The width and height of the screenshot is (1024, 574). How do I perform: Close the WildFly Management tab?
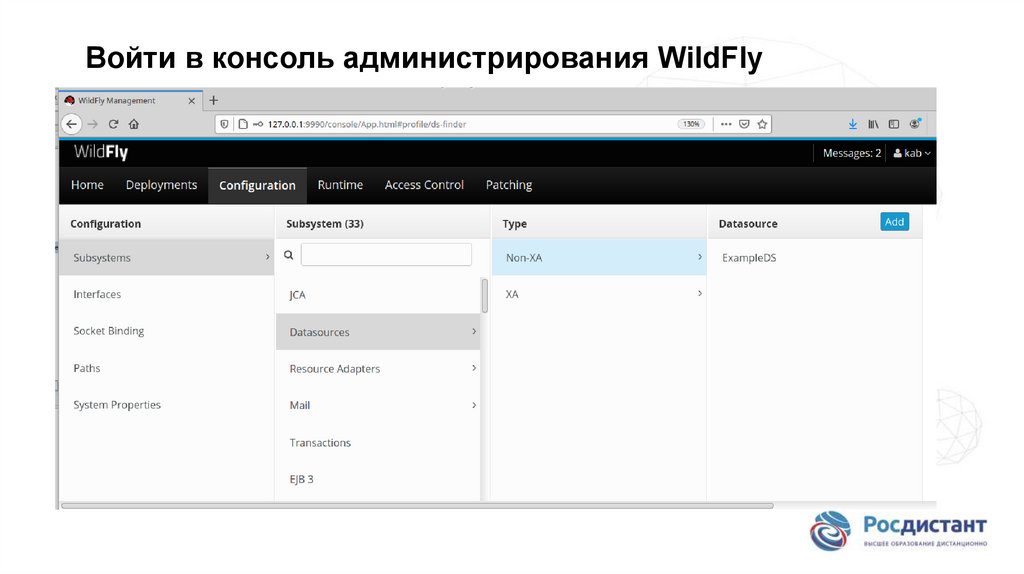click(x=191, y=101)
